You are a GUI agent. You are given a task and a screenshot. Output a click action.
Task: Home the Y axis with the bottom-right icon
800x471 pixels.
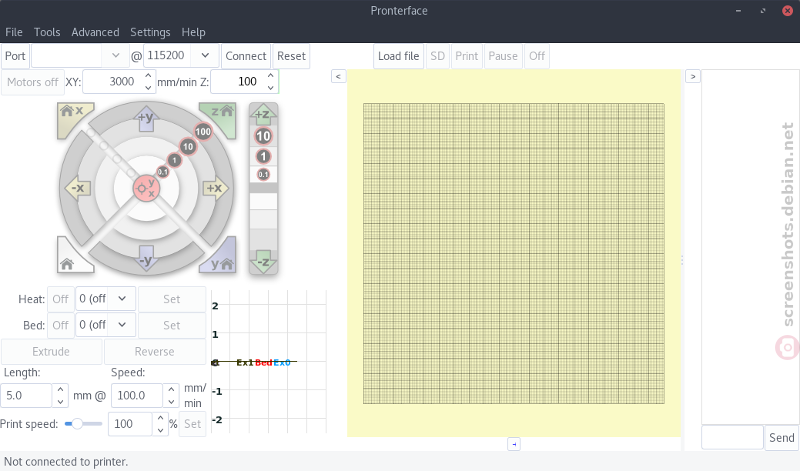(x=222, y=259)
